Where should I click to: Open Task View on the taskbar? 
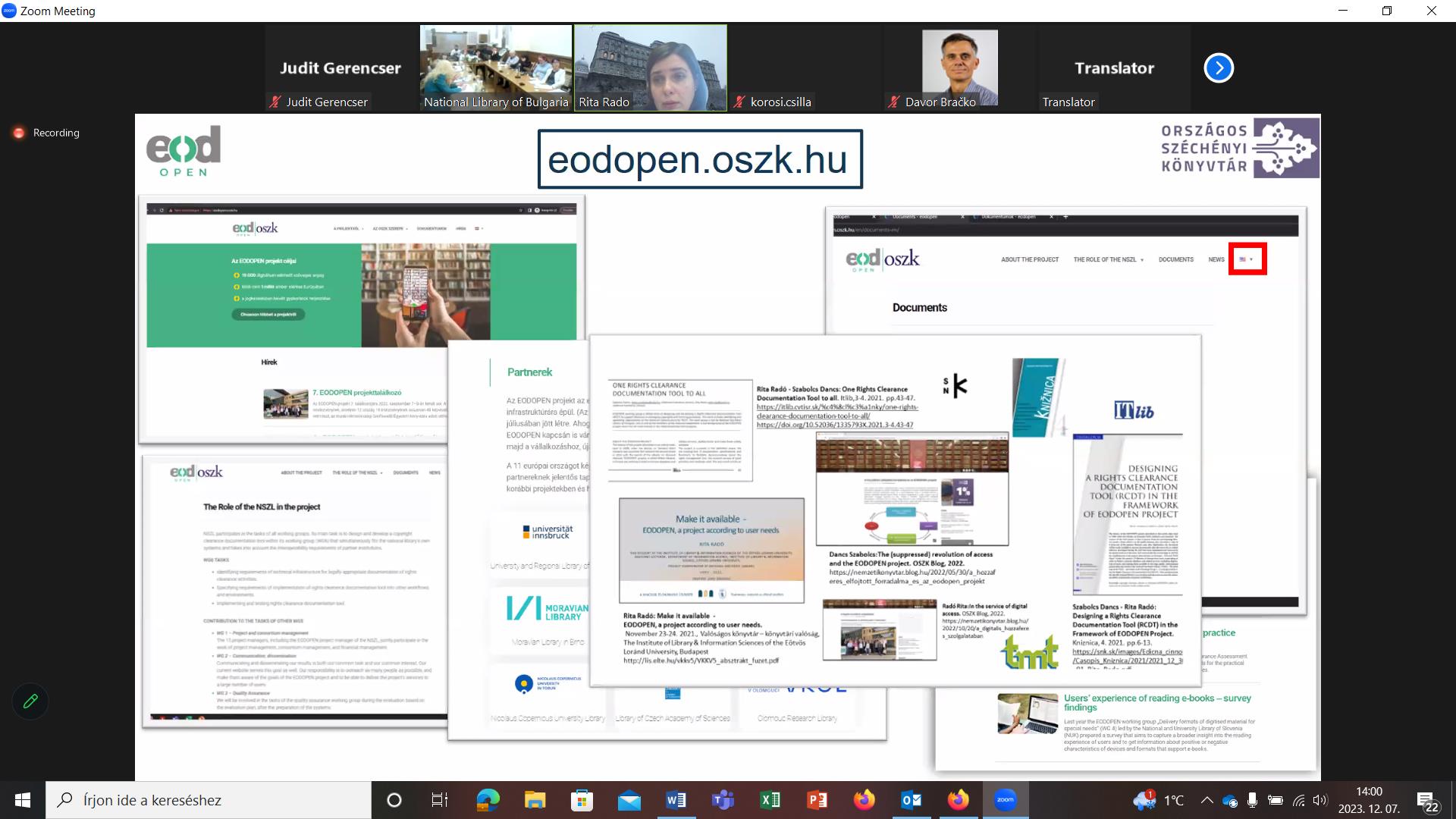click(x=440, y=800)
